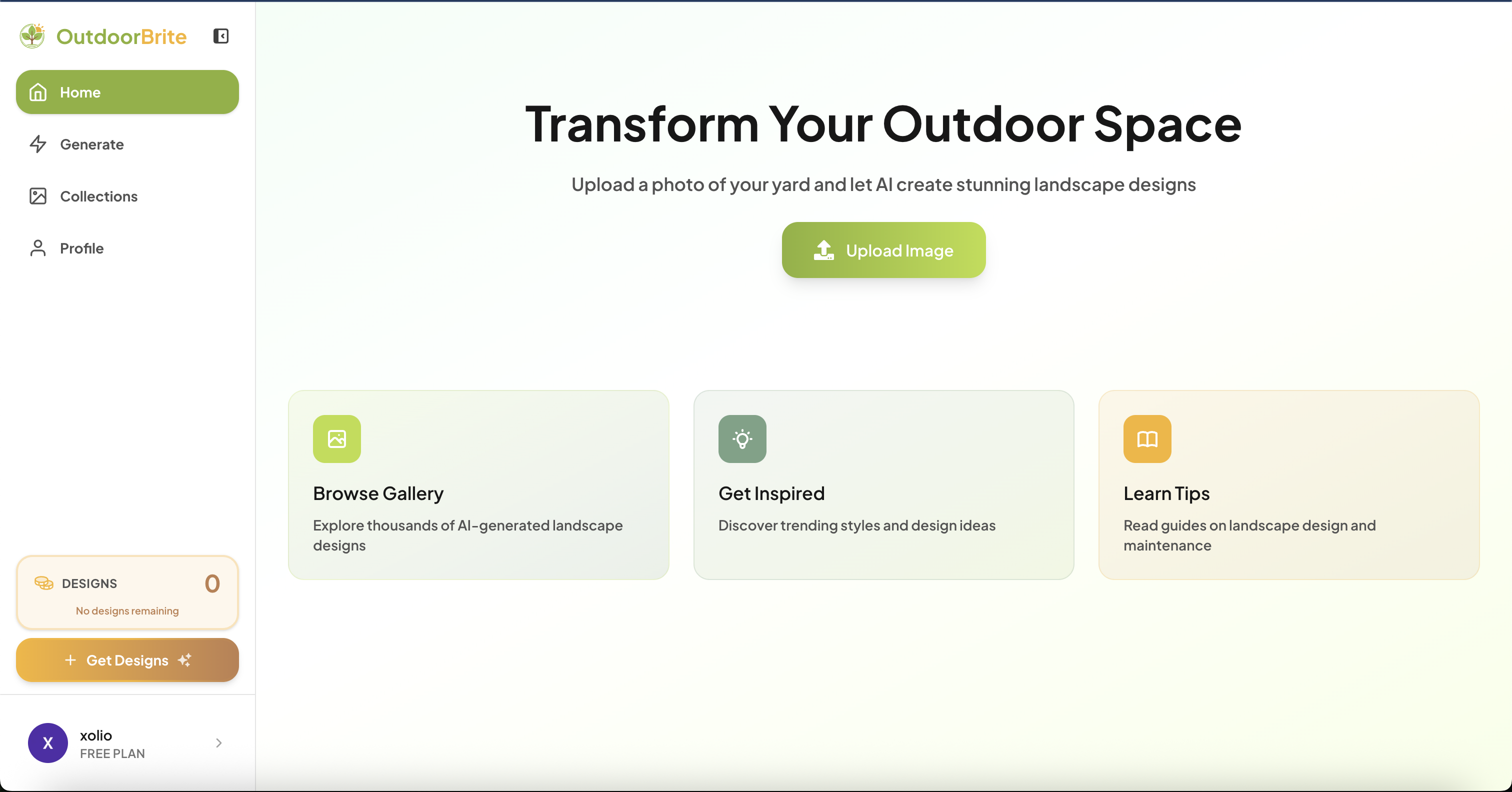Click the Generate lightning bolt icon
The image size is (1512, 792).
point(38,144)
